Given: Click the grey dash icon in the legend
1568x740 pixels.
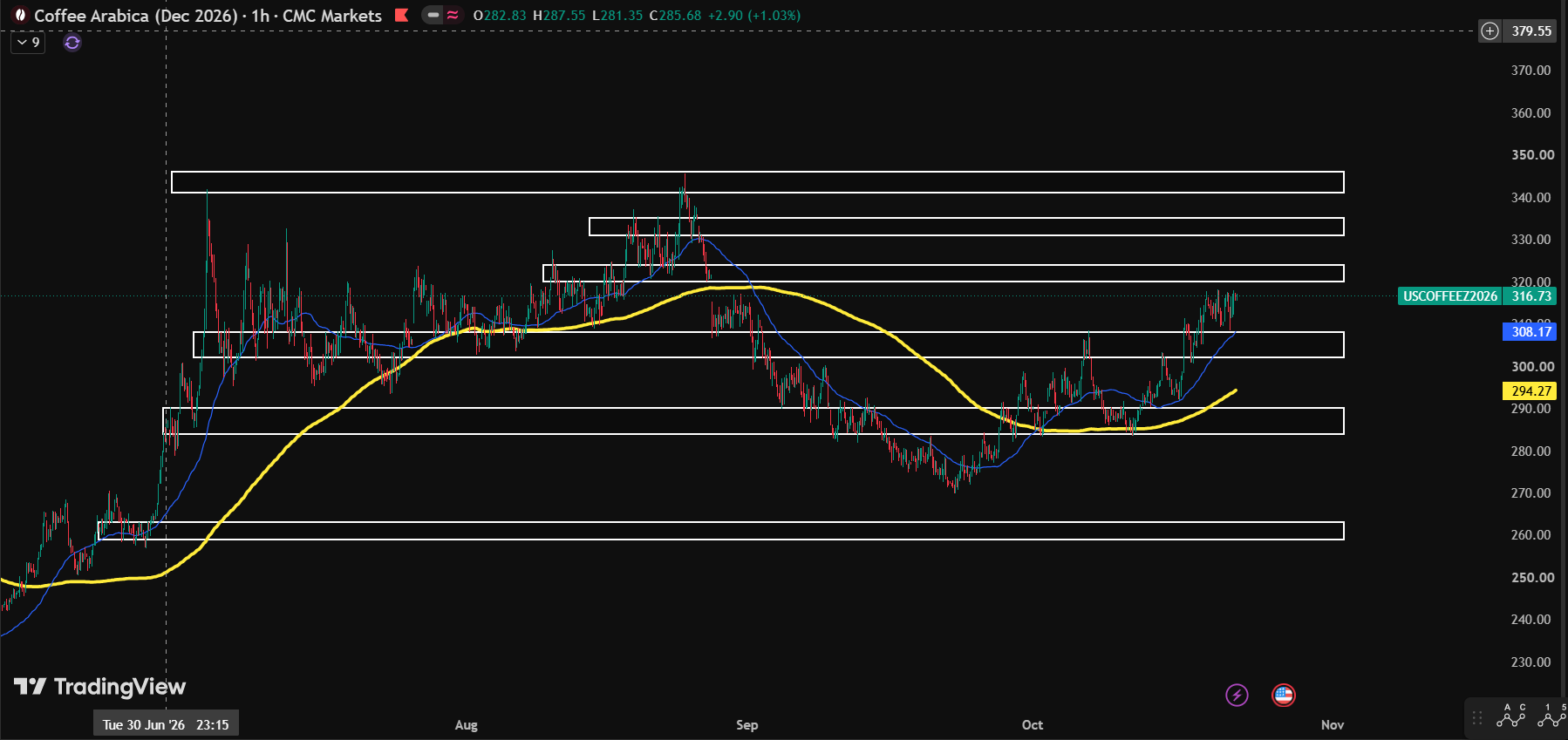Looking at the screenshot, I should click(x=433, y=15).
